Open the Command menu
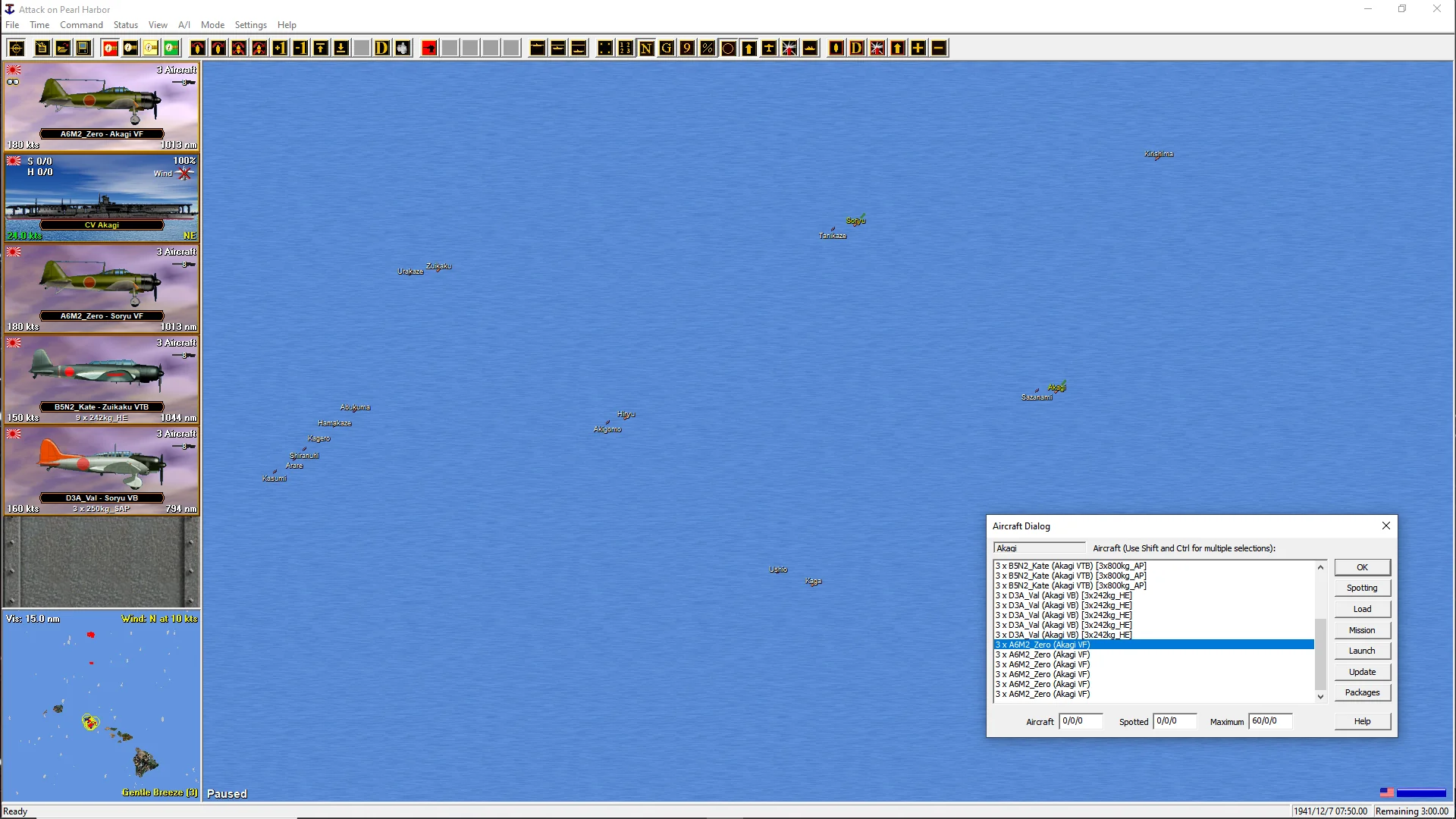This screenshot has height=819, width=1456. [x=81, y=25]
